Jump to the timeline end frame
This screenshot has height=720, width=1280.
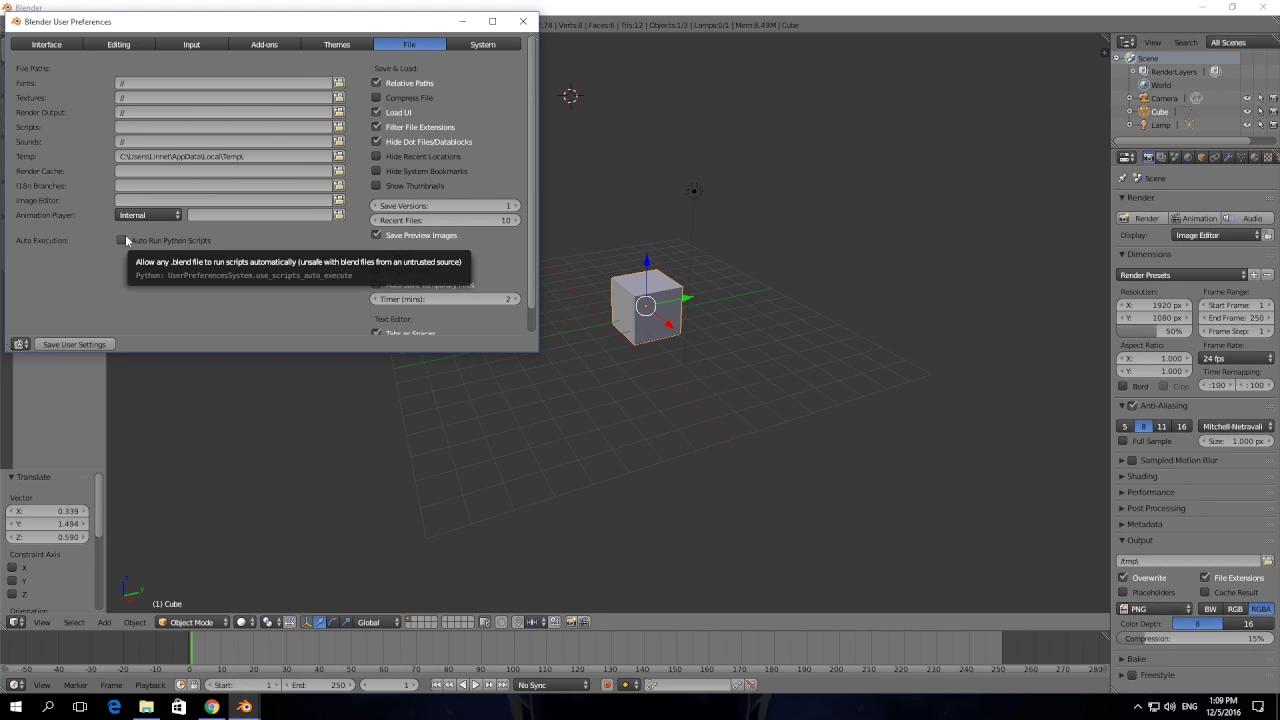501,685
